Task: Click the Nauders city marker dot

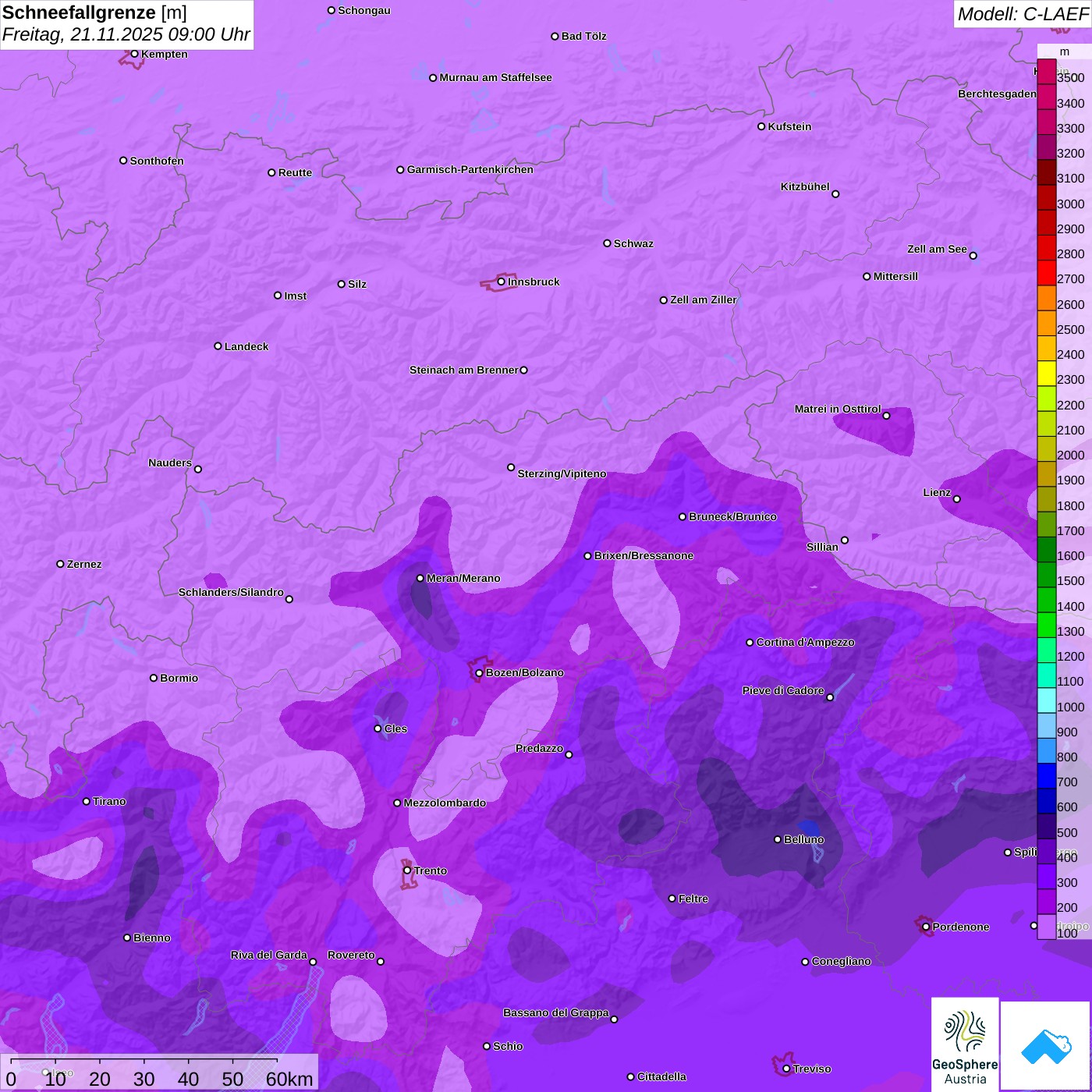Action: click(198, 470)
